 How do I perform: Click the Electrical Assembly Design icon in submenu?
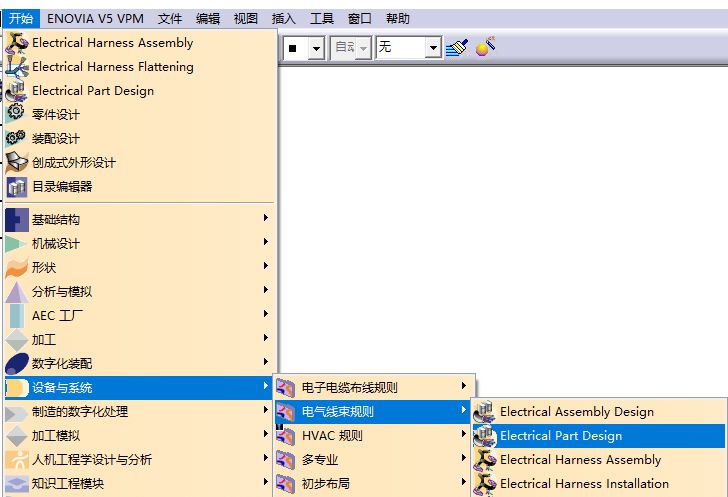485,412
